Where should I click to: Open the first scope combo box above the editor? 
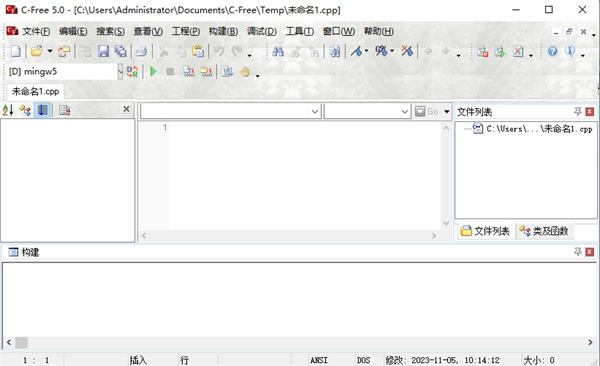[x=230, y=111]
